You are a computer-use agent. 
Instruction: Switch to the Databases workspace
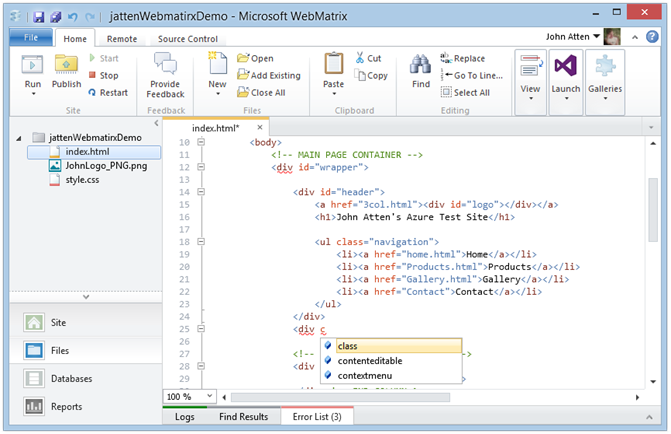coord(86,378)
